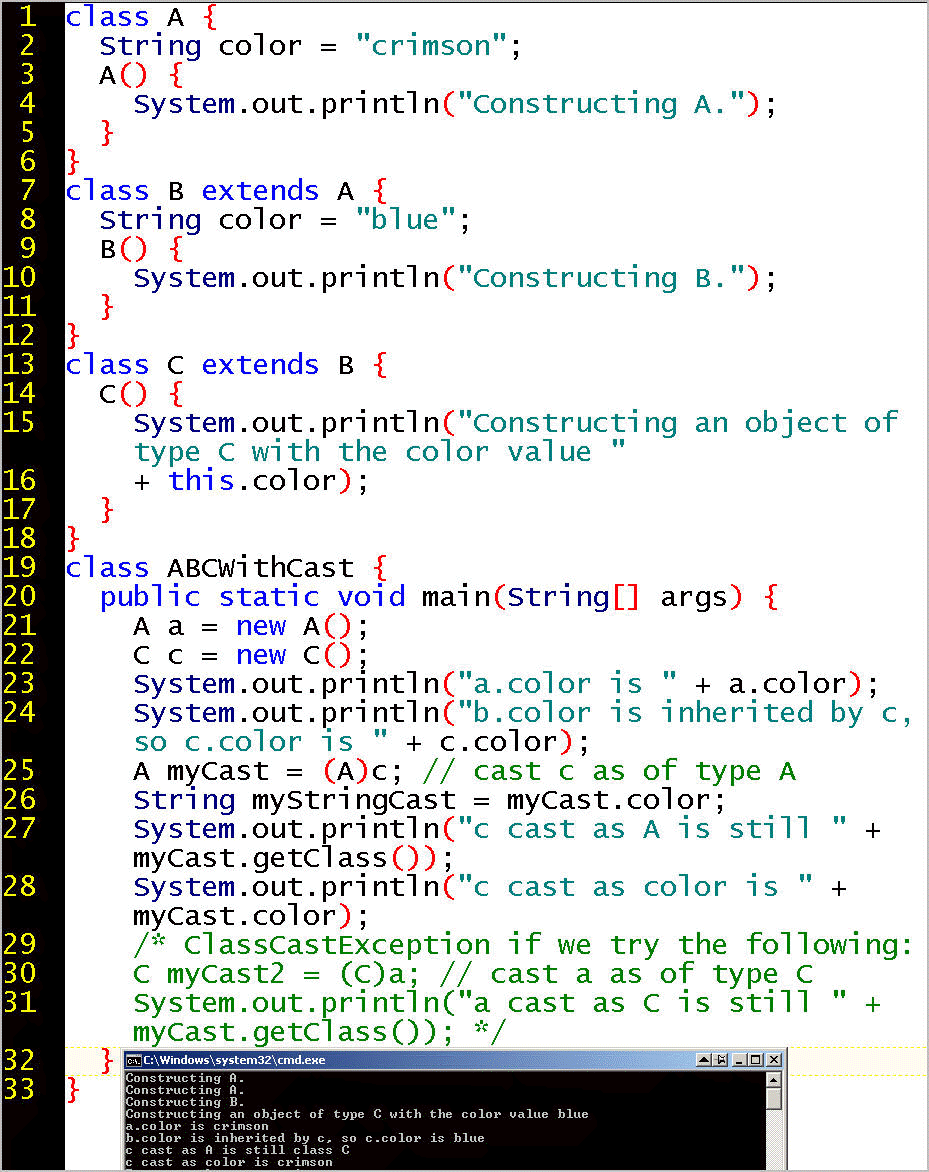Click 'class C extends B {' line

pyautogui.click(x=226, y=365)
